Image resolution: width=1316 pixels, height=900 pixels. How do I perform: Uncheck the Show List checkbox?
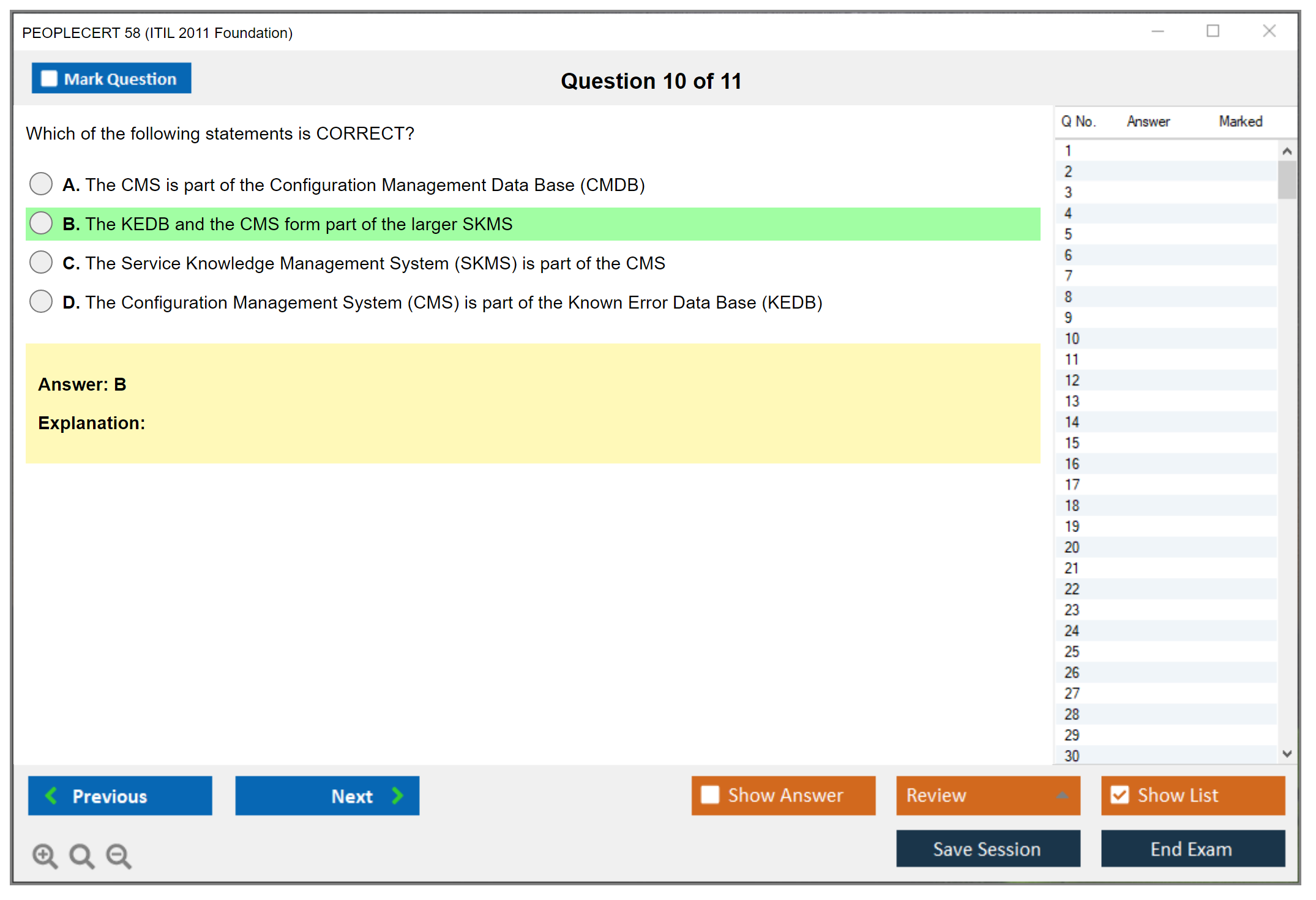(1120, 795)
